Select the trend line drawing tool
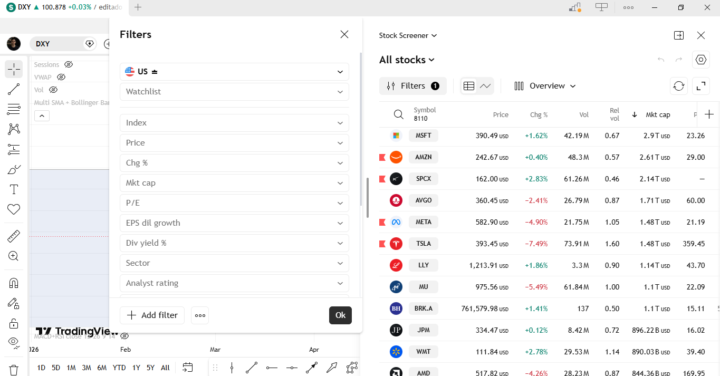720x376 pixels. click(14, 89)
